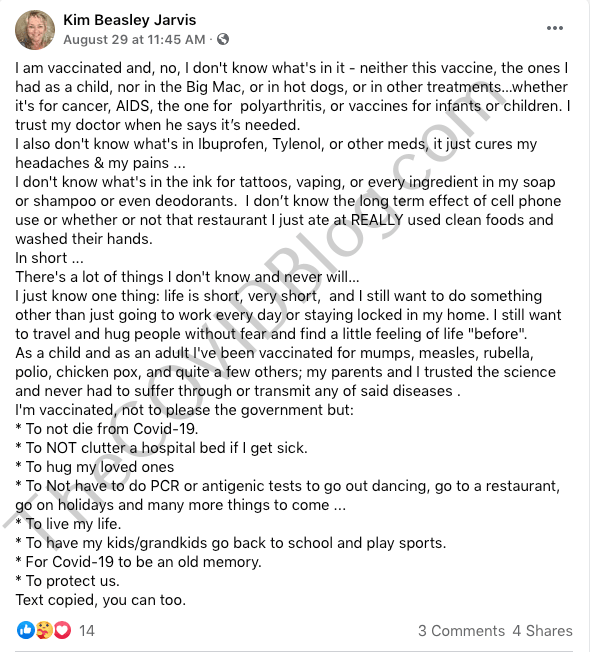Image resolution: width=590 pixels, height=652 pixels.
Task: Click the capitalized word 'REALLY' in the post
Action: [x=377, y=220]
